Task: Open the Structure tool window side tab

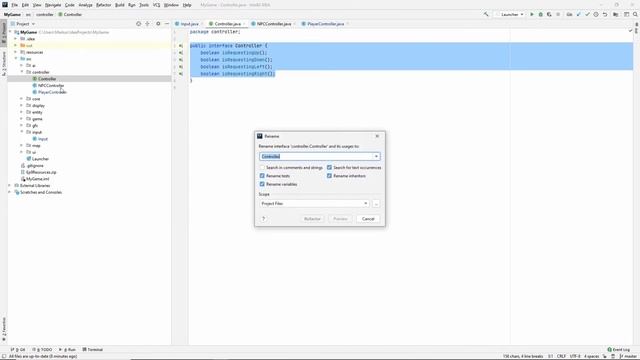Action: click(4, 63)
